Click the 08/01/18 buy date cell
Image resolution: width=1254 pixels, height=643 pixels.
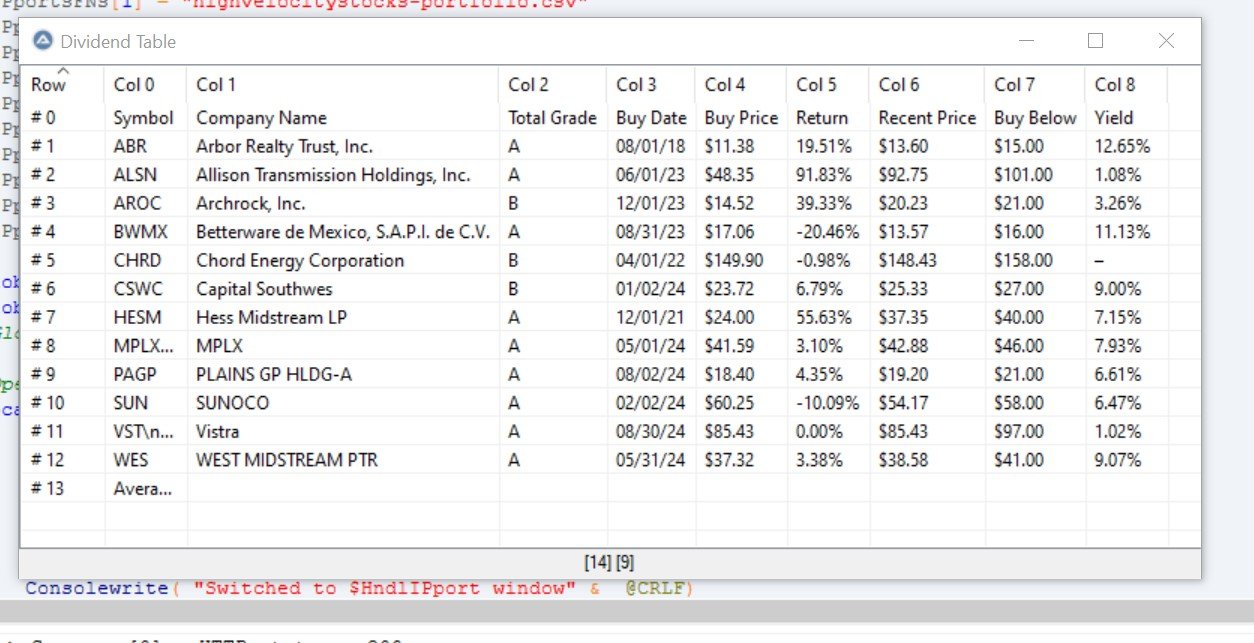pyautogui.click(x=651, y=146)
